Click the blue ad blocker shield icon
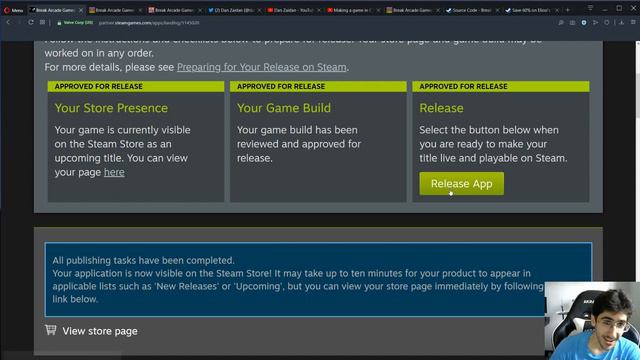This screenshot has height=360, width=640. pos(584,23)
